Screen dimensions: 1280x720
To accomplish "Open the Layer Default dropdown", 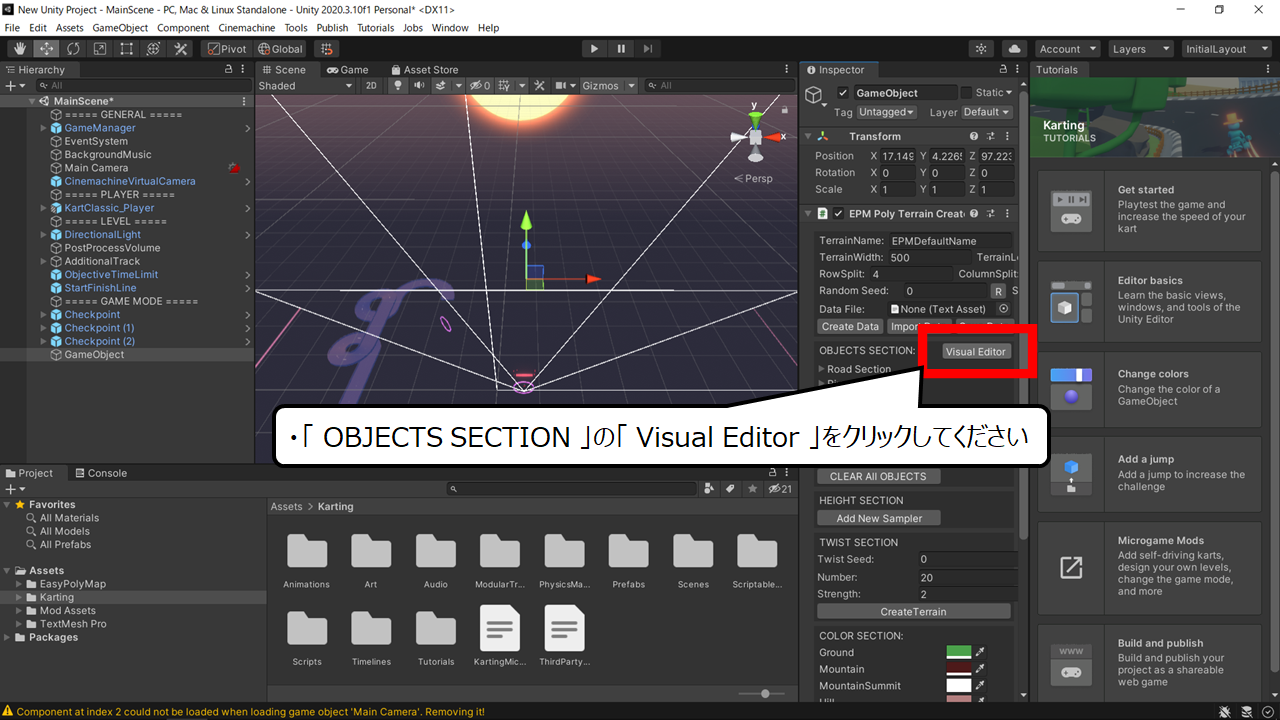I will click(987, 112).
